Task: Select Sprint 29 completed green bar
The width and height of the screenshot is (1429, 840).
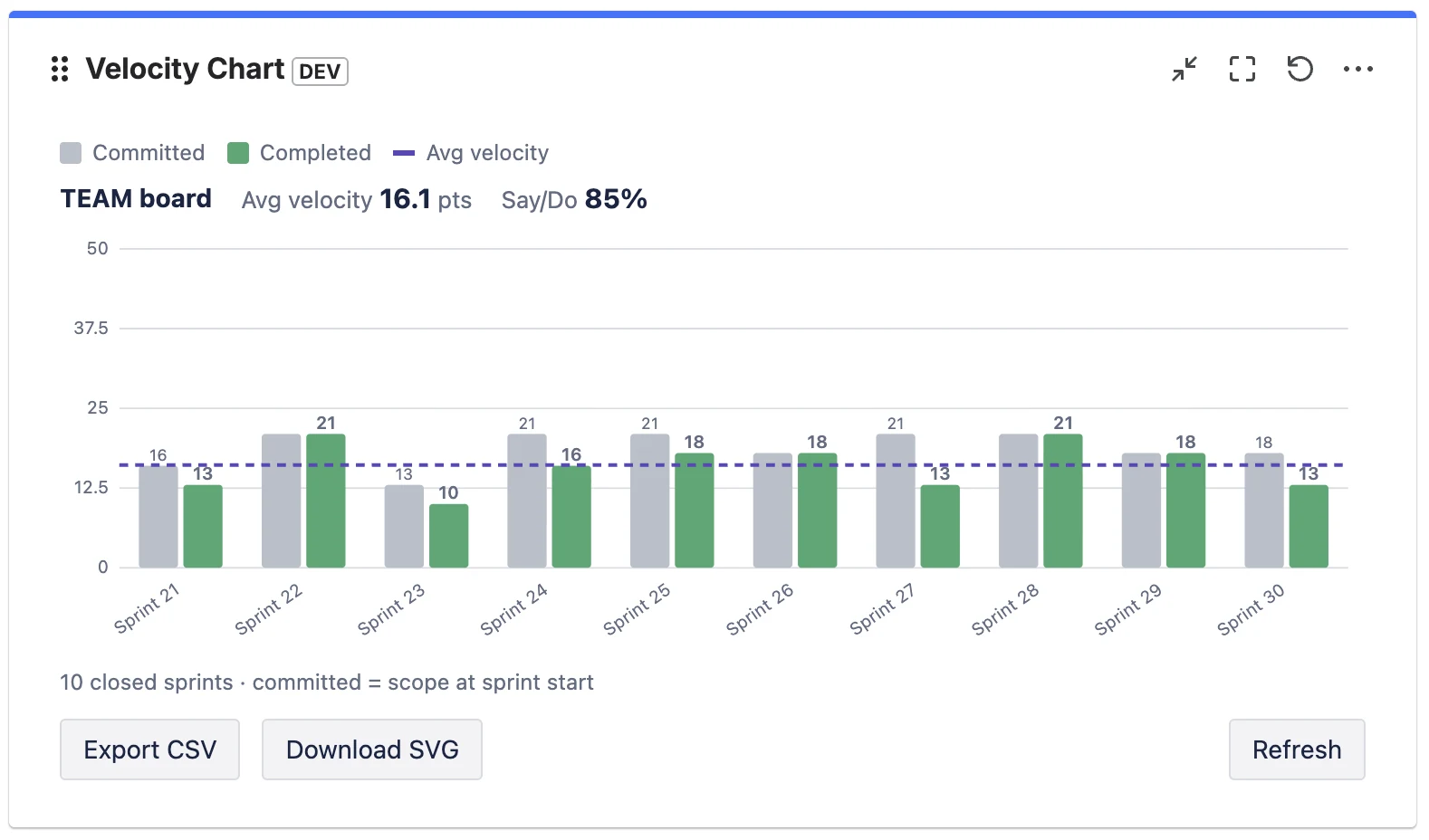Action: click(x=1186, y=511)
